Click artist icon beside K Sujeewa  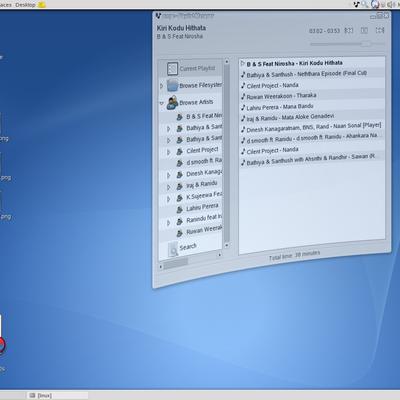[180, 198]
